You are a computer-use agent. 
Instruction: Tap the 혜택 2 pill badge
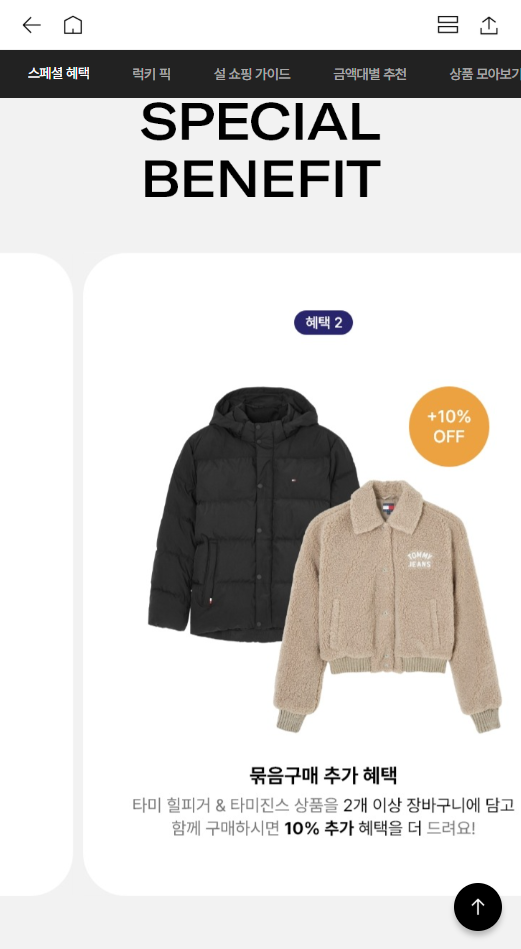coord(324,323)
